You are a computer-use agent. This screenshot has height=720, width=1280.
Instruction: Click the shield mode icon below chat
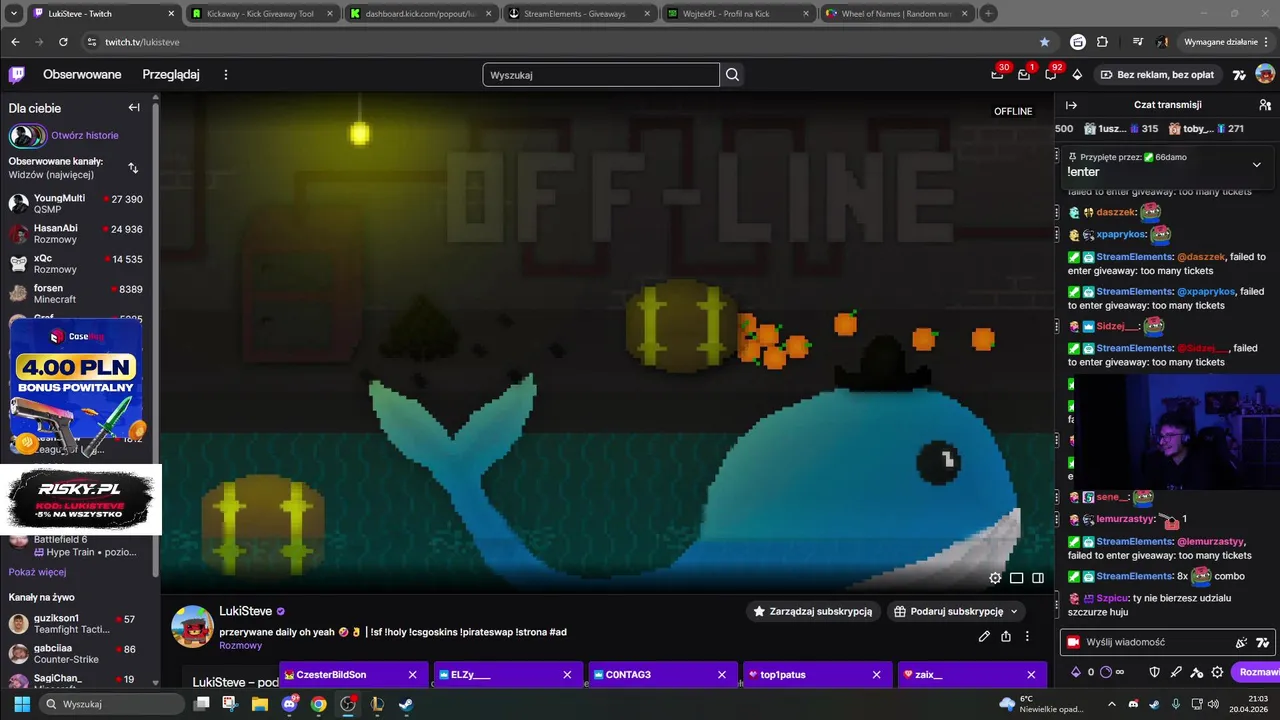tap(1154, 672)
